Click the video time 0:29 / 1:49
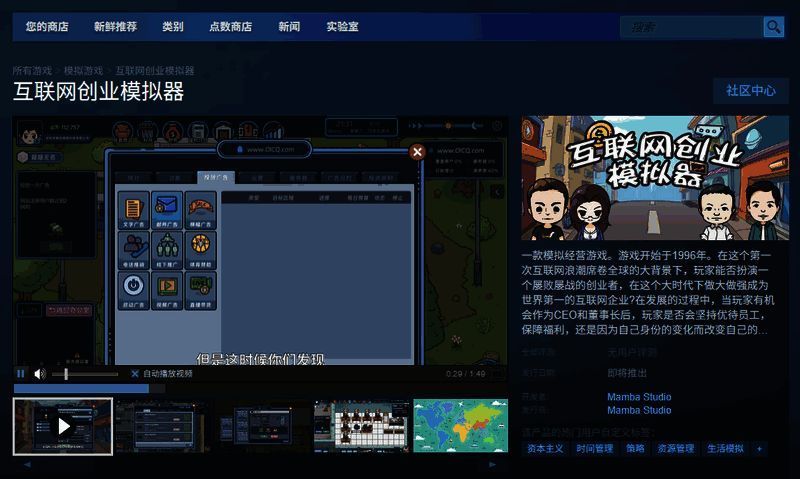 pyautogui.click(x=465, y=374)
